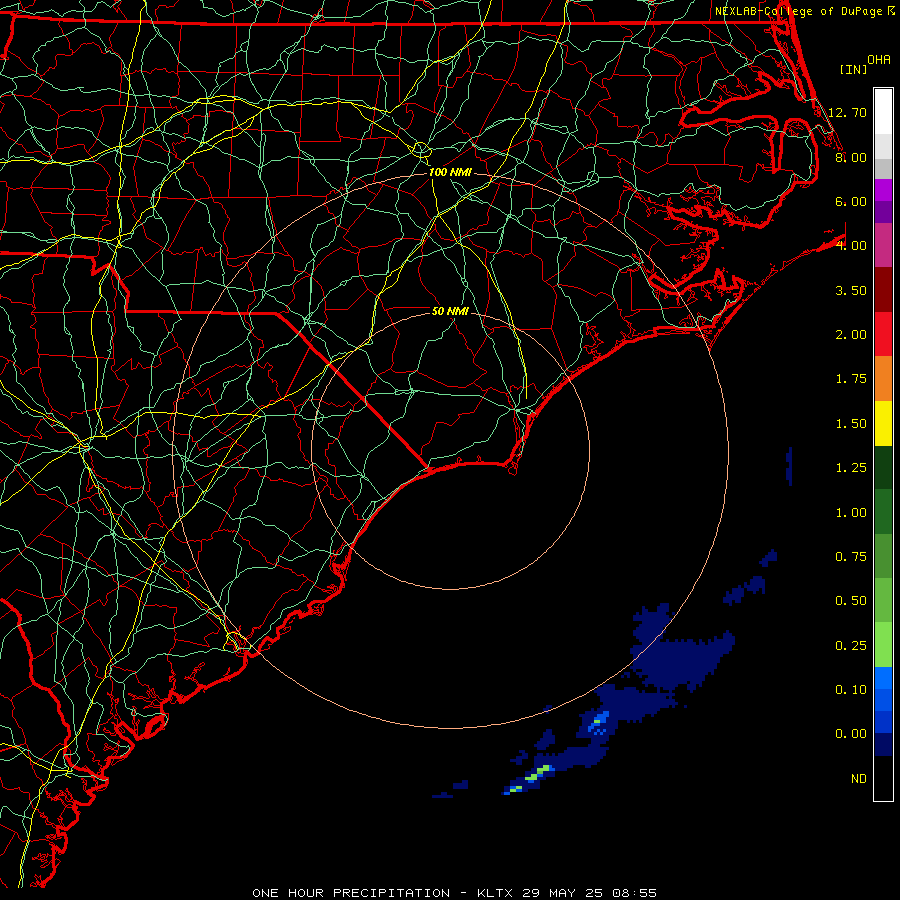
Task: Select the 100 NMI range ring label
Action: click(450, 172)
